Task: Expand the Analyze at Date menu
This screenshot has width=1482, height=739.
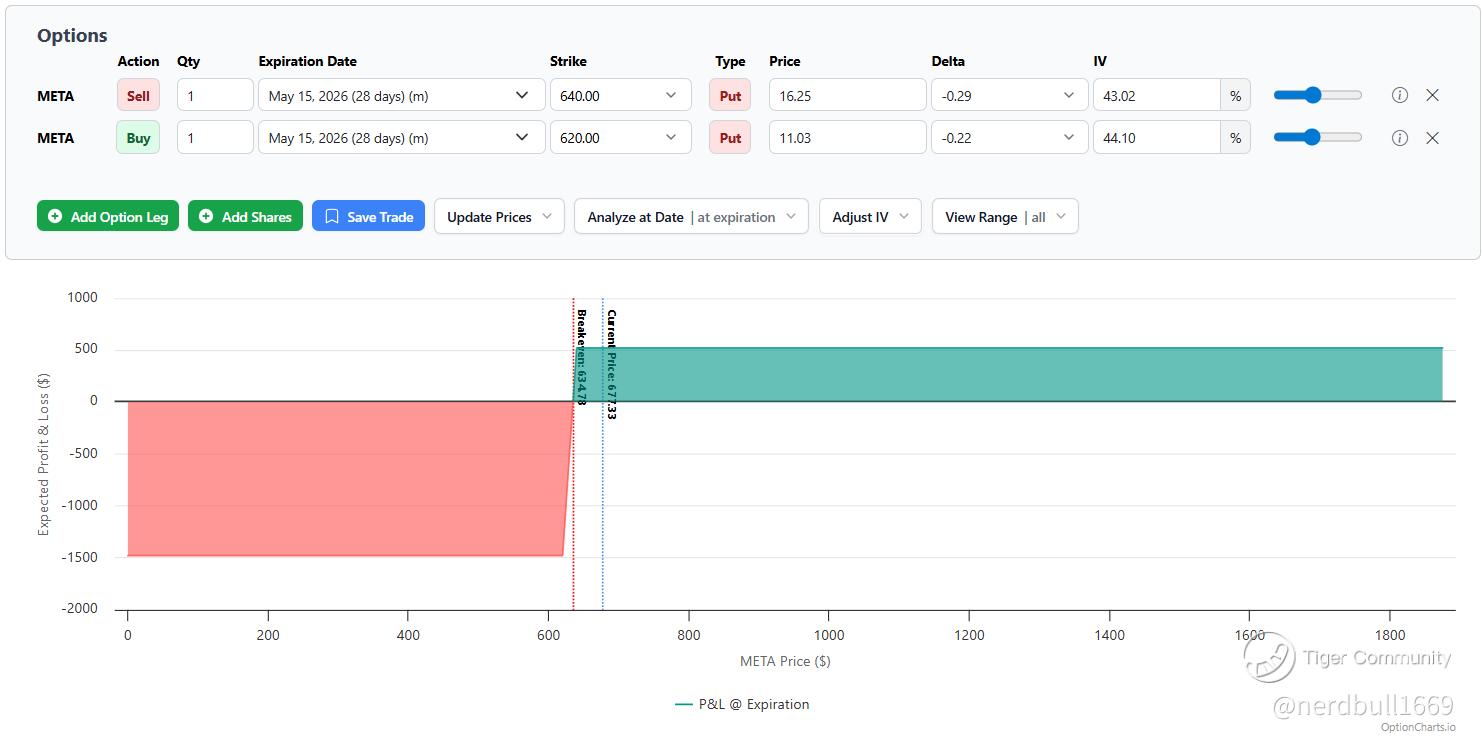Action: 691,217
